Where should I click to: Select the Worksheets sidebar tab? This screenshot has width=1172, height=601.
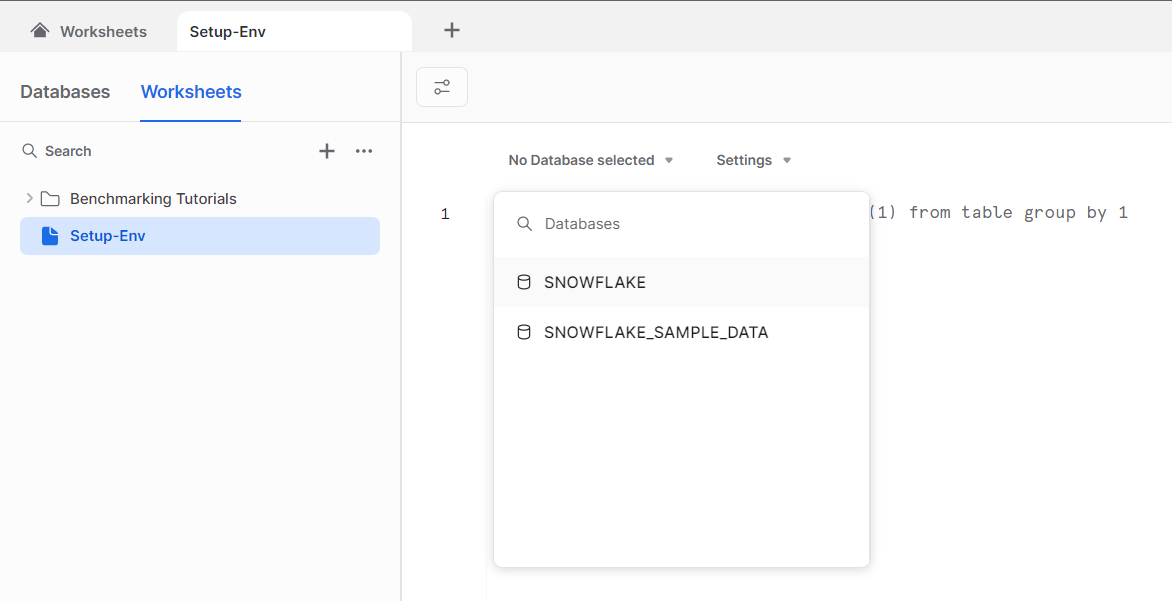pyautogui.click(x=191, y=92)
